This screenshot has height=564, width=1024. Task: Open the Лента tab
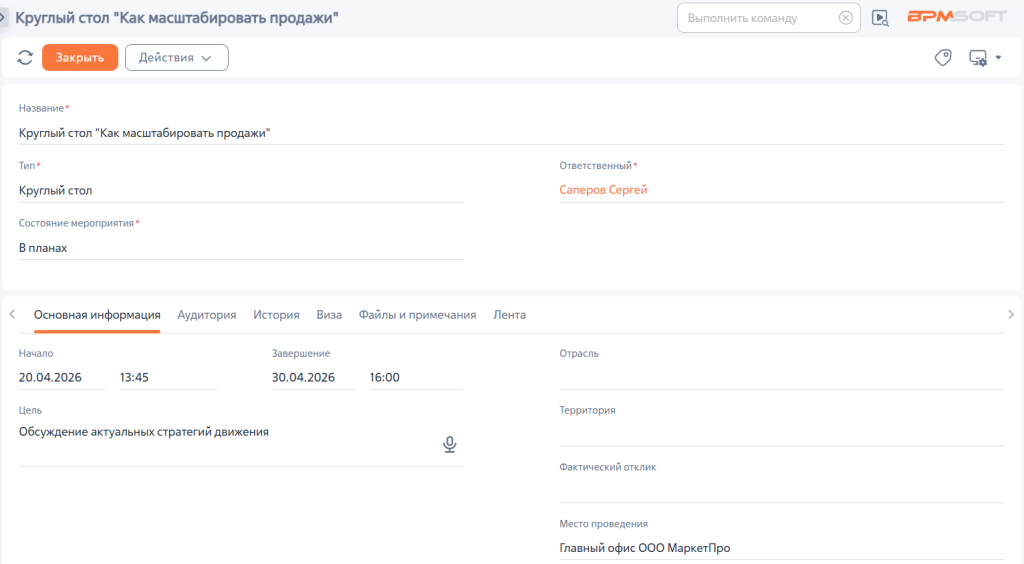[509, 315]
